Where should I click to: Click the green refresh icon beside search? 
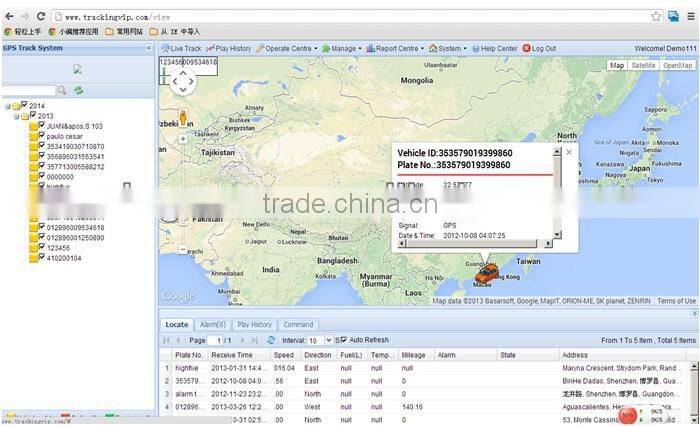pyautogui.click(x=78, y=90)
